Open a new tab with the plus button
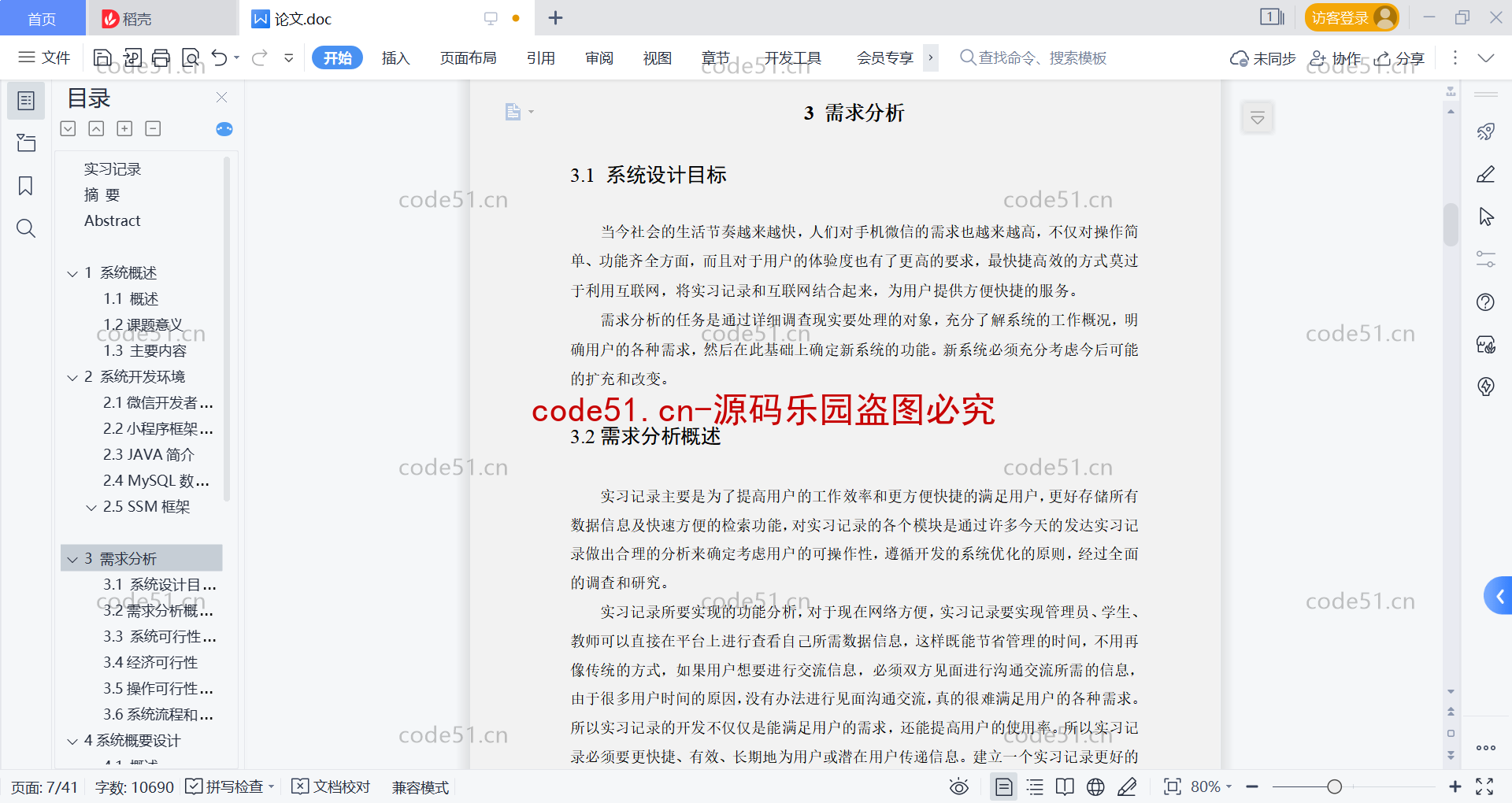 [555, 17]
